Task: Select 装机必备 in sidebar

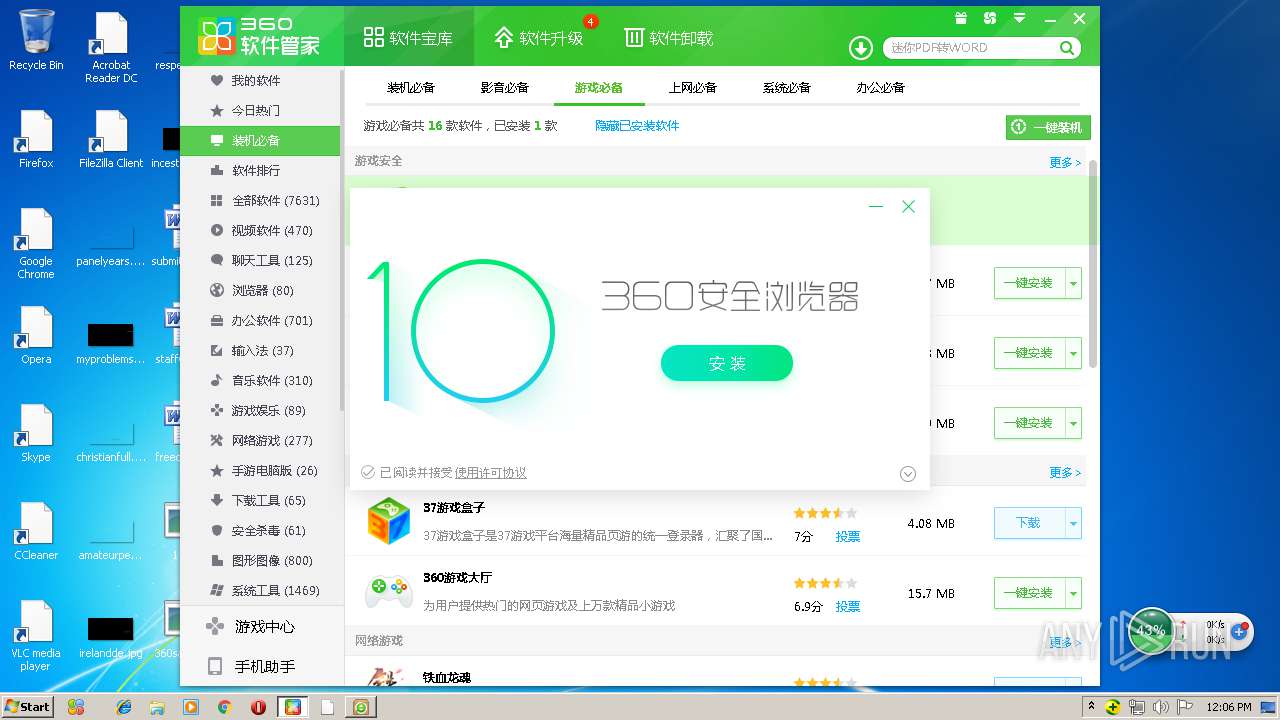Action: click(260, 140)
